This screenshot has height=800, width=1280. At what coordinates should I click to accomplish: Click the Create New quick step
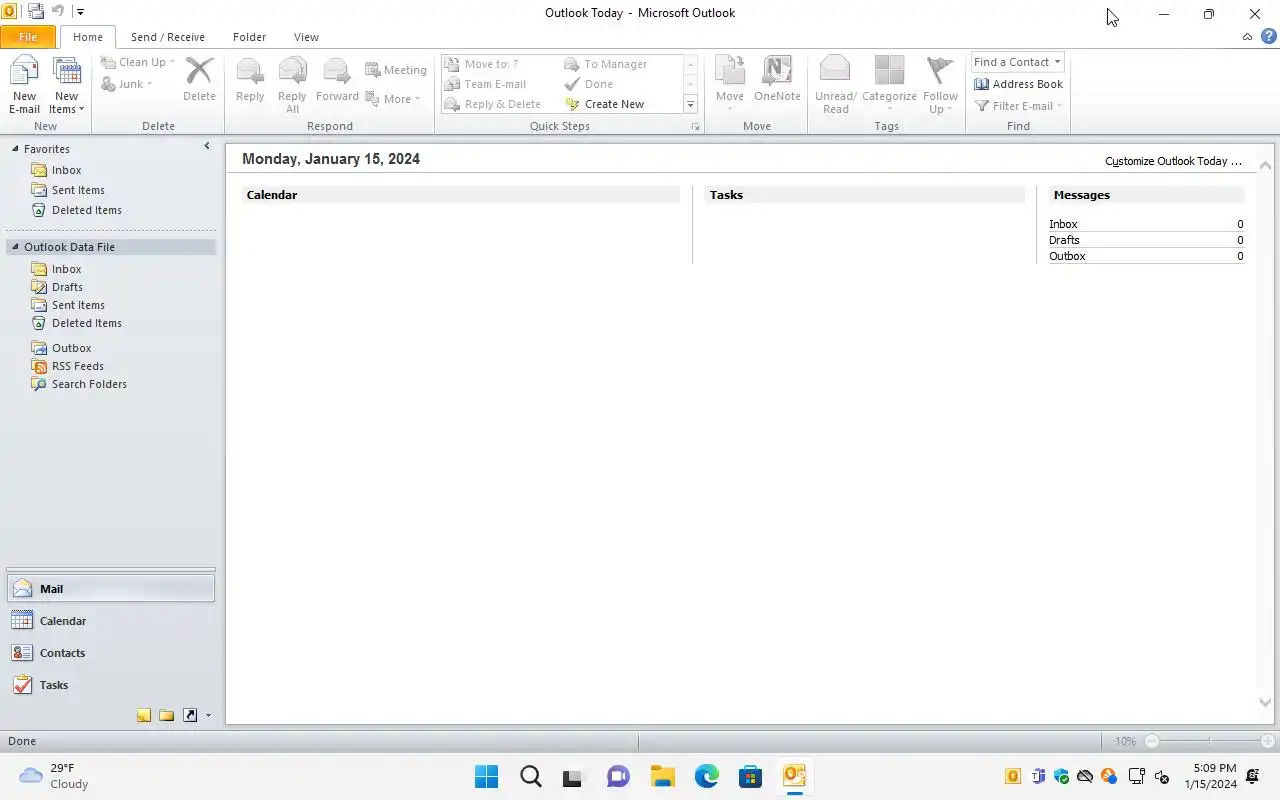click(604, 104)
